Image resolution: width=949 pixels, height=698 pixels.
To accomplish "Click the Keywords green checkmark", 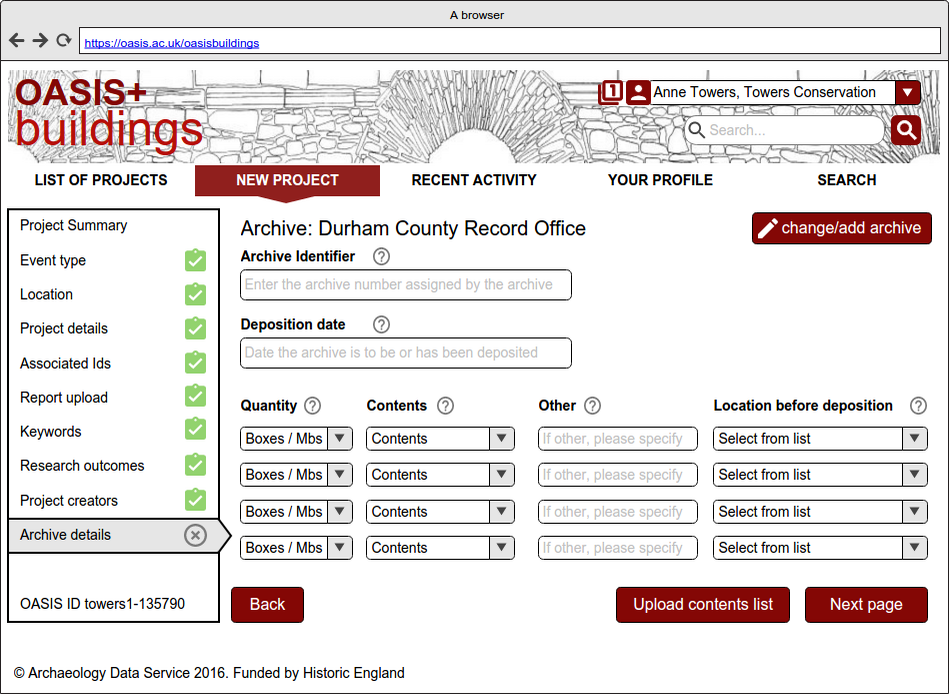I will click(195, 430).
